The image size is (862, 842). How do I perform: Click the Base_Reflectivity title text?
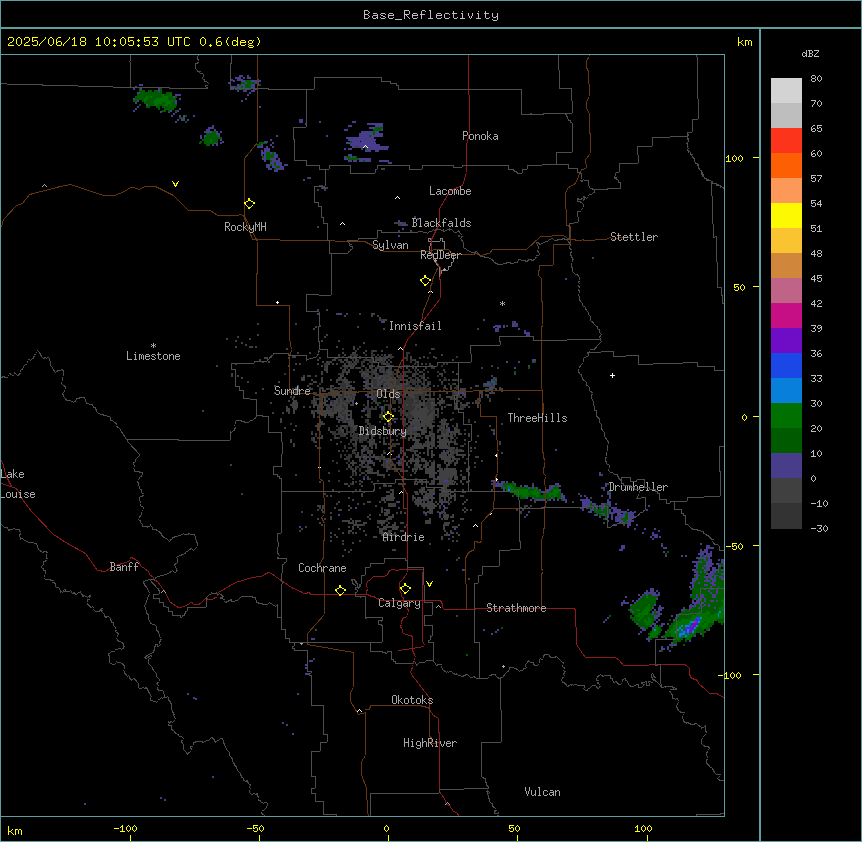[x=431, y=15]
